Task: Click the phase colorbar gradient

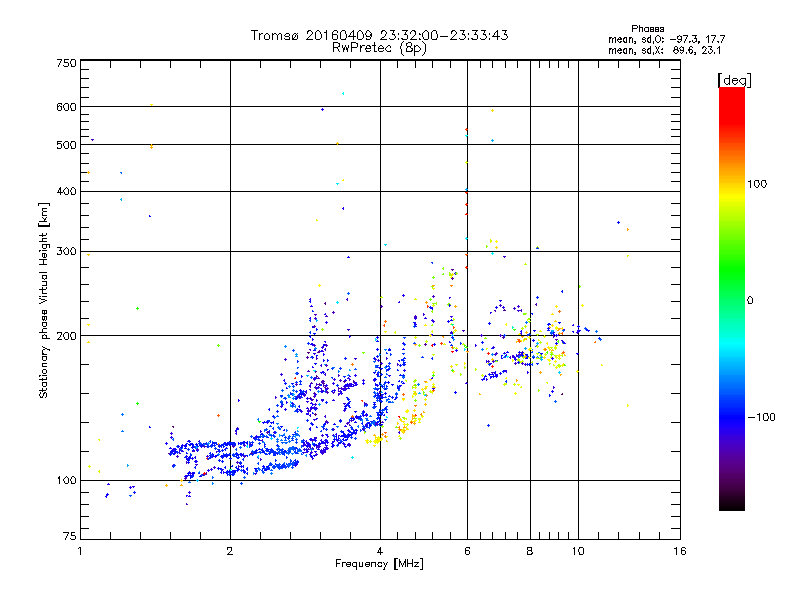Action: click(732, 298)
